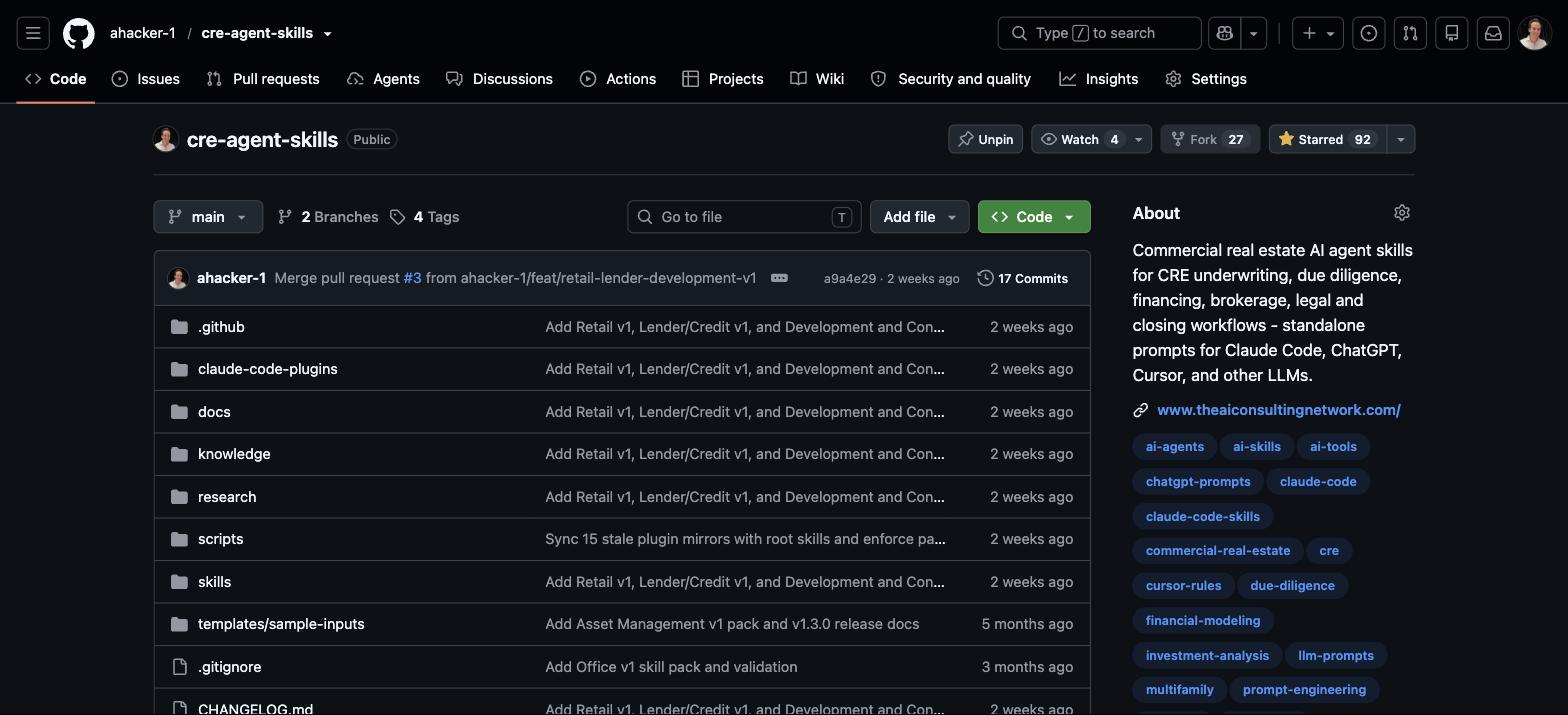Open the pull requests icon in top bar

pos(1410,33)
